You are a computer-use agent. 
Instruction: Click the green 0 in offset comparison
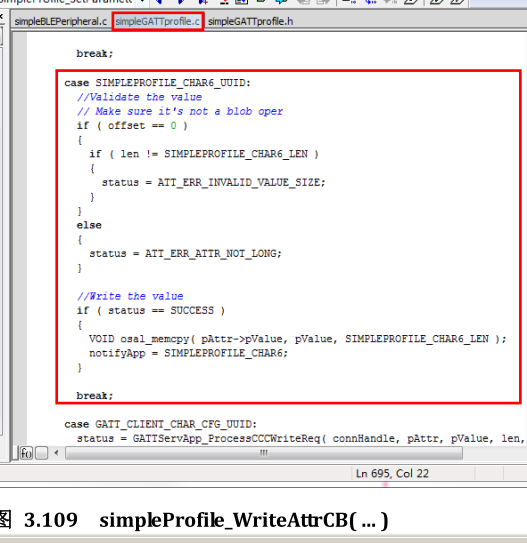click(173, 126)
